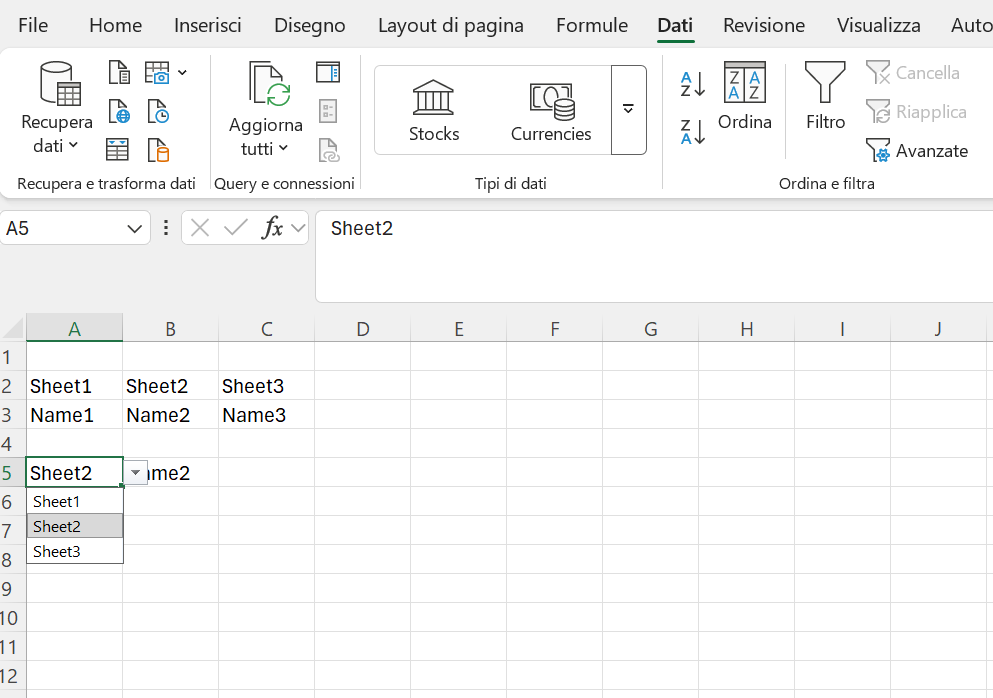Apply the Stocks data type
Screen dimensions: 993x698
click(434, 111)
